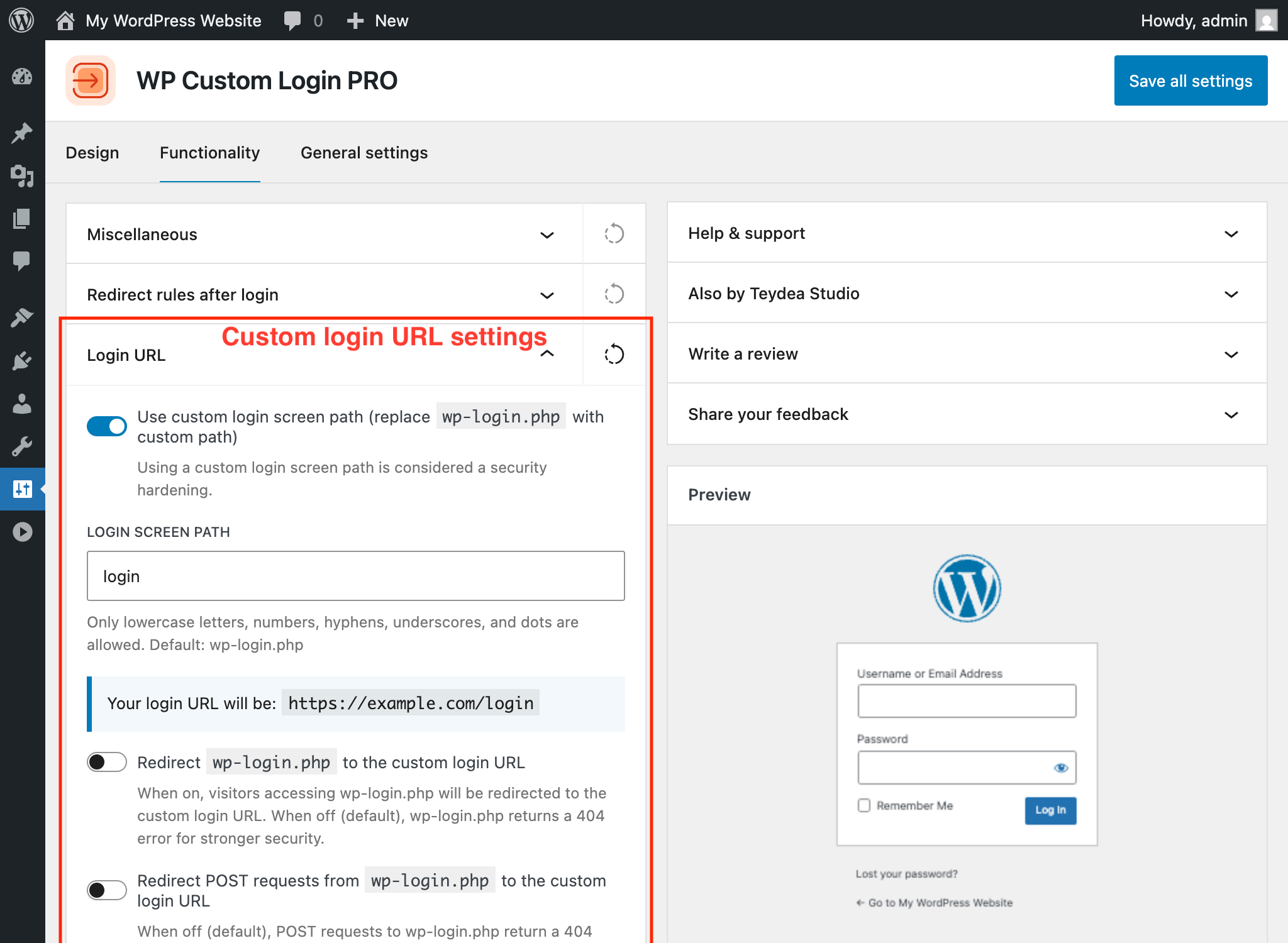Click the Save all settings button

(x=1190, y=80)
